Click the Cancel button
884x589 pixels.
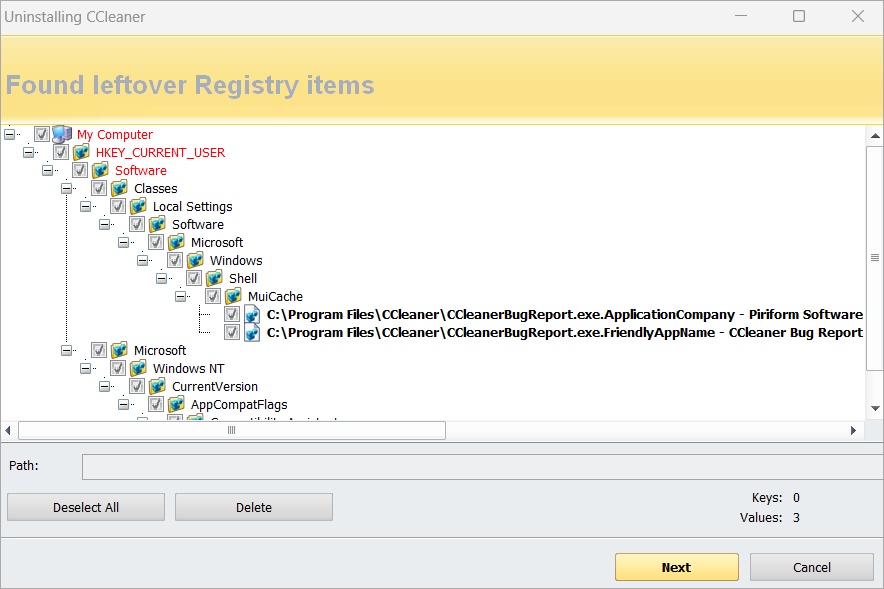pyautogui.click(x=812, y=567)
